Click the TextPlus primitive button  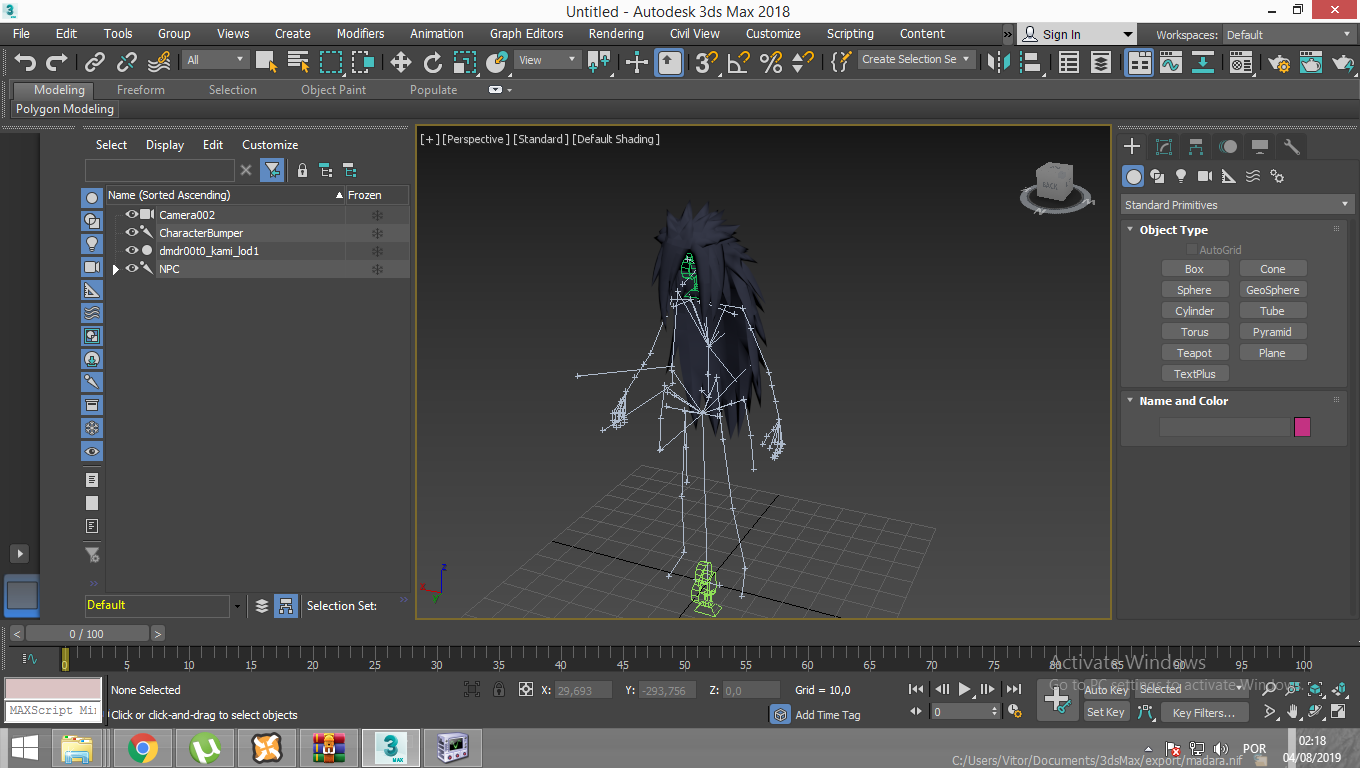(x=1194, y=374)
